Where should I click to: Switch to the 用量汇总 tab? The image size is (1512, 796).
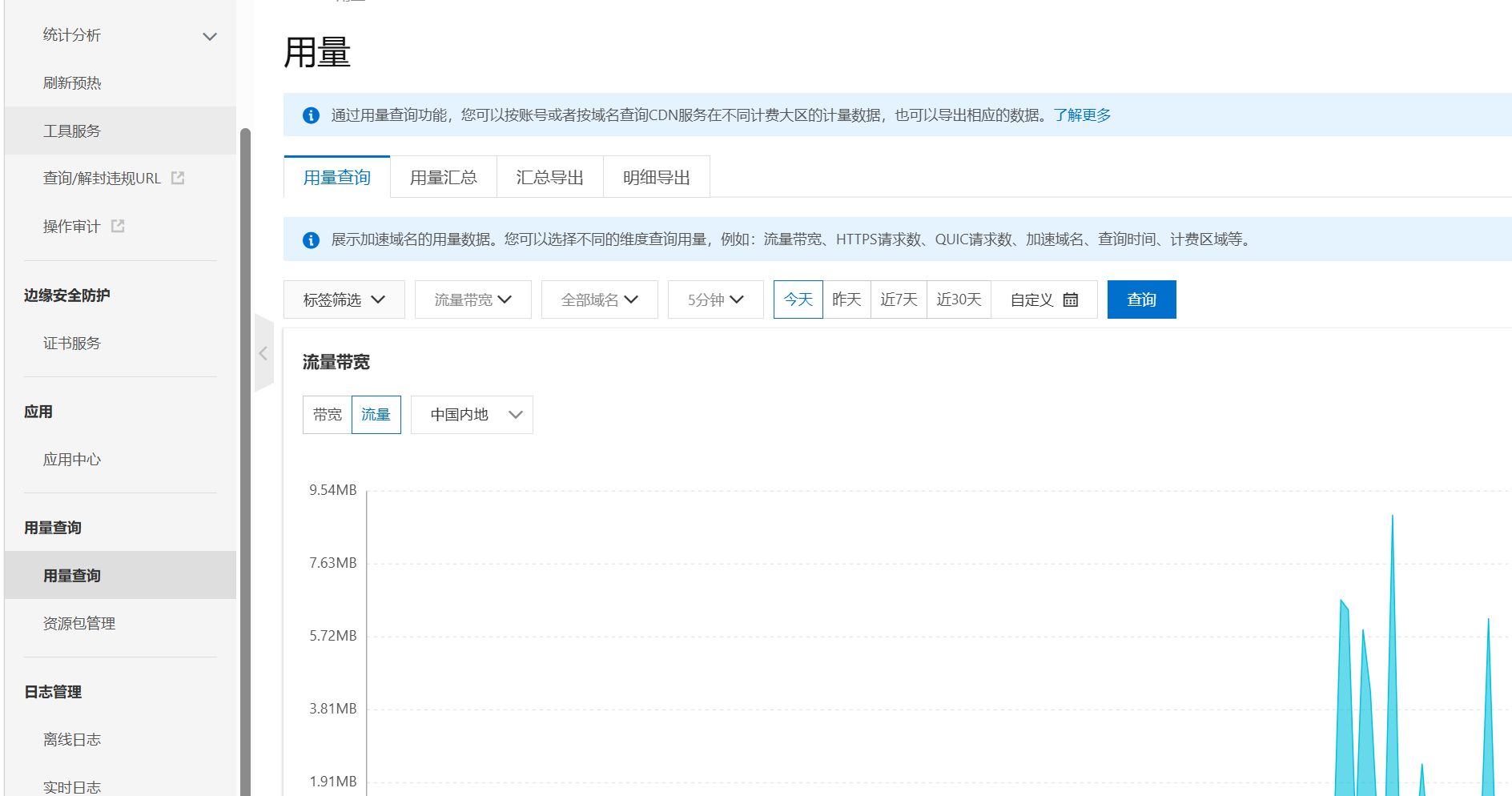[x=444, y=177]
